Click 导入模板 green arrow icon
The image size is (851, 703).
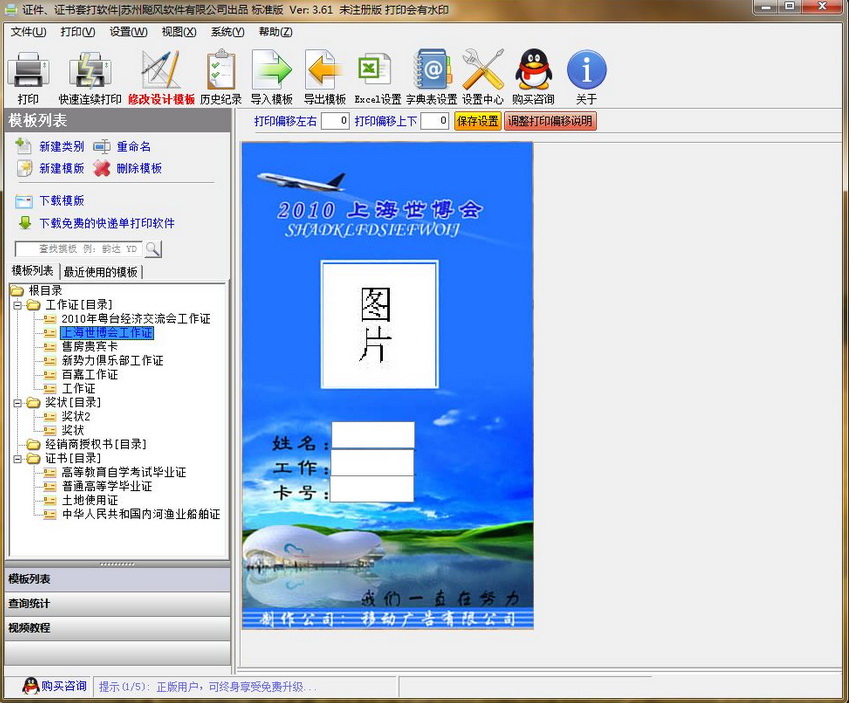tap(271, 69)
